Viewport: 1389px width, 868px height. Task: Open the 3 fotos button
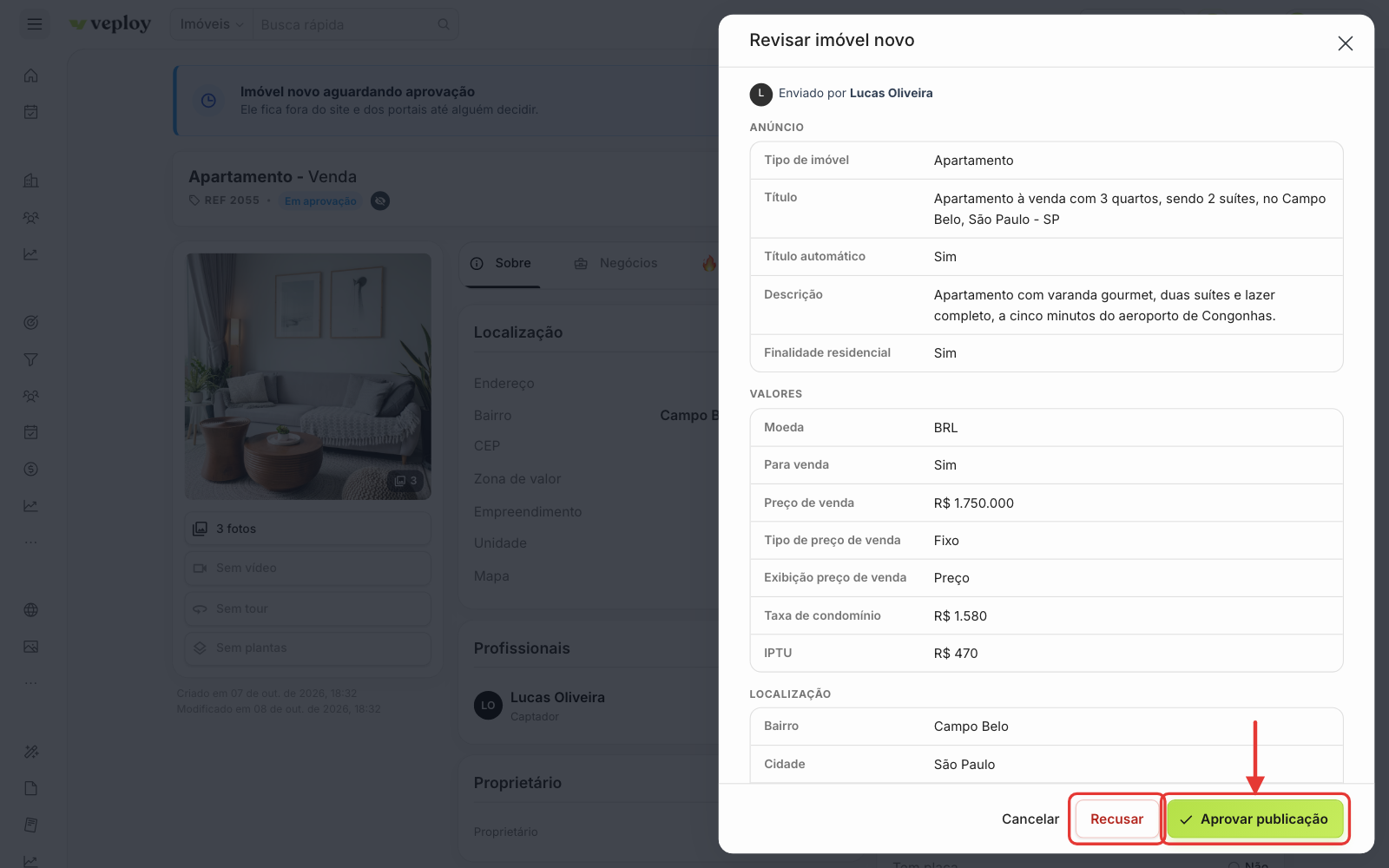pyautogui.click(x=308, y=529)
